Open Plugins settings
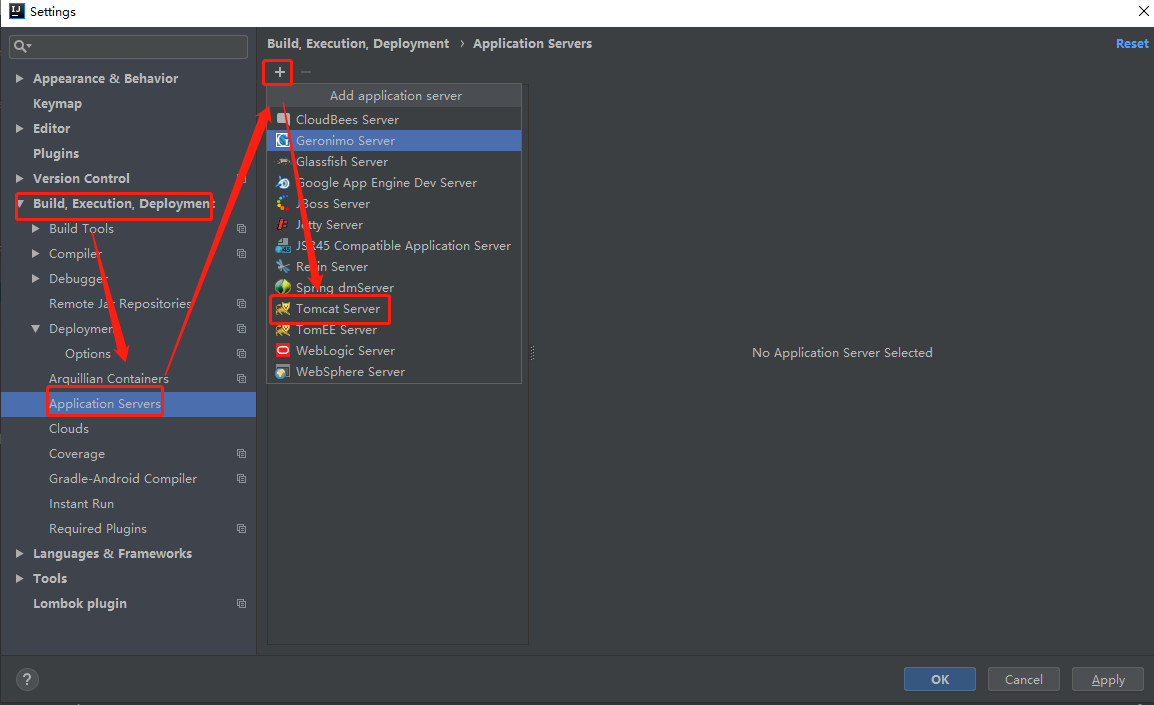 (x=56, y=153)
